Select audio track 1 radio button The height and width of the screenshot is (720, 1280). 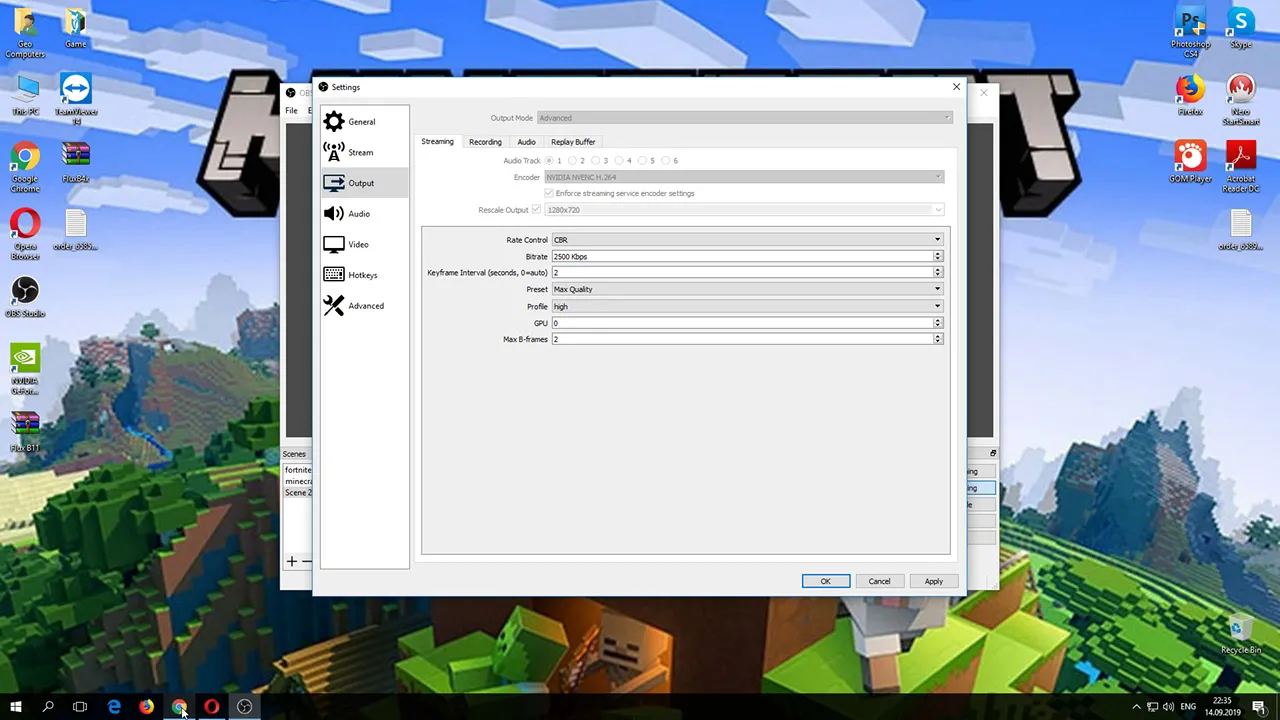(x=549, y=160)
